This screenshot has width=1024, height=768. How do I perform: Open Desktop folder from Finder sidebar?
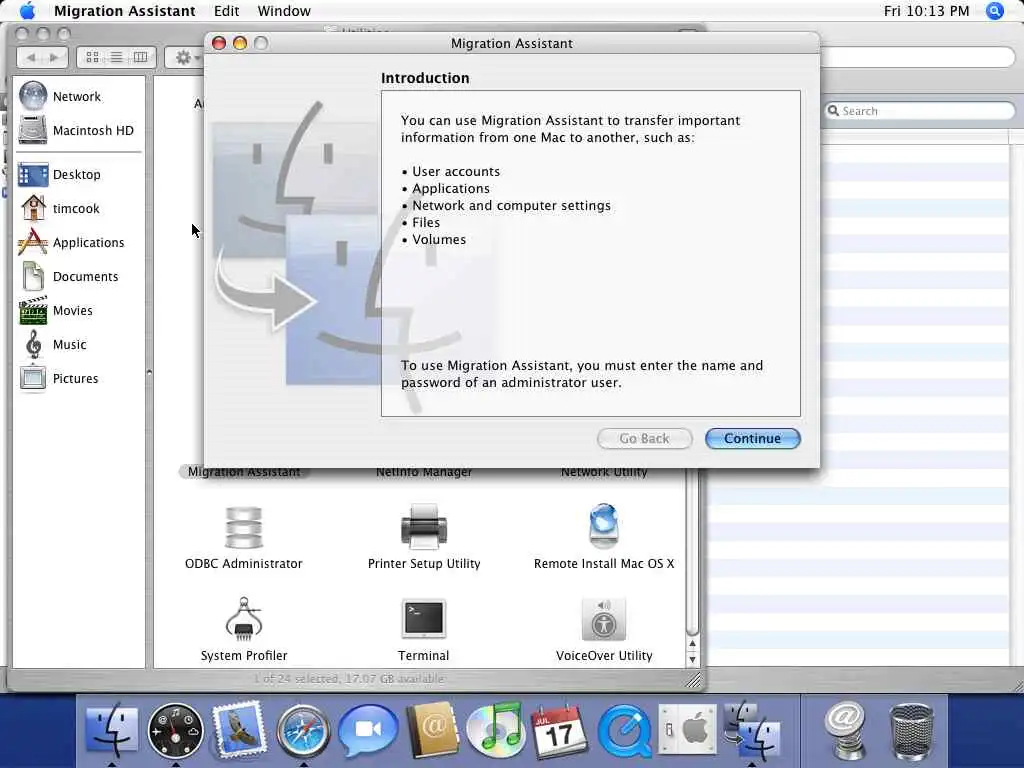(x=78, y=174)
